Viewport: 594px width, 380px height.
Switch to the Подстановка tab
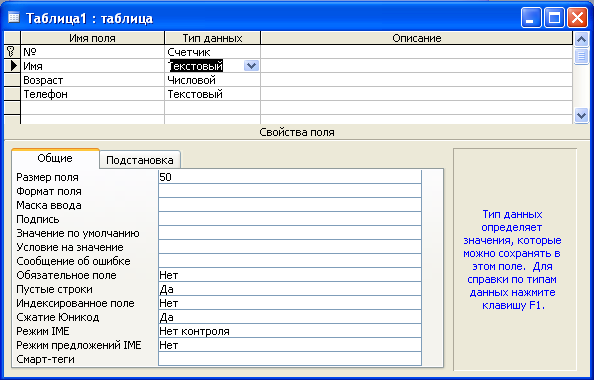[x=140, y=160]
